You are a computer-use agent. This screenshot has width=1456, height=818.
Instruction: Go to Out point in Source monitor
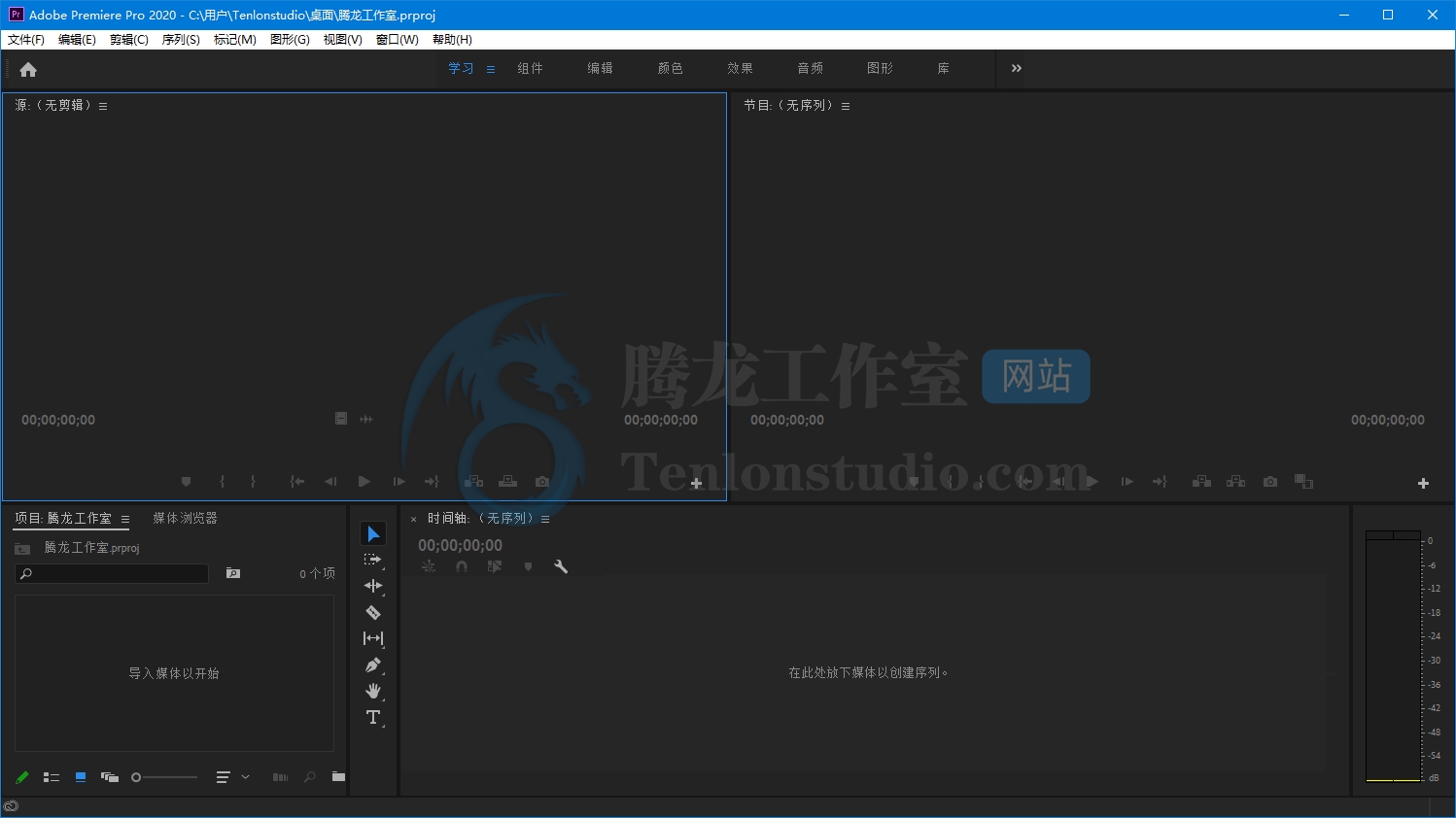432,482
